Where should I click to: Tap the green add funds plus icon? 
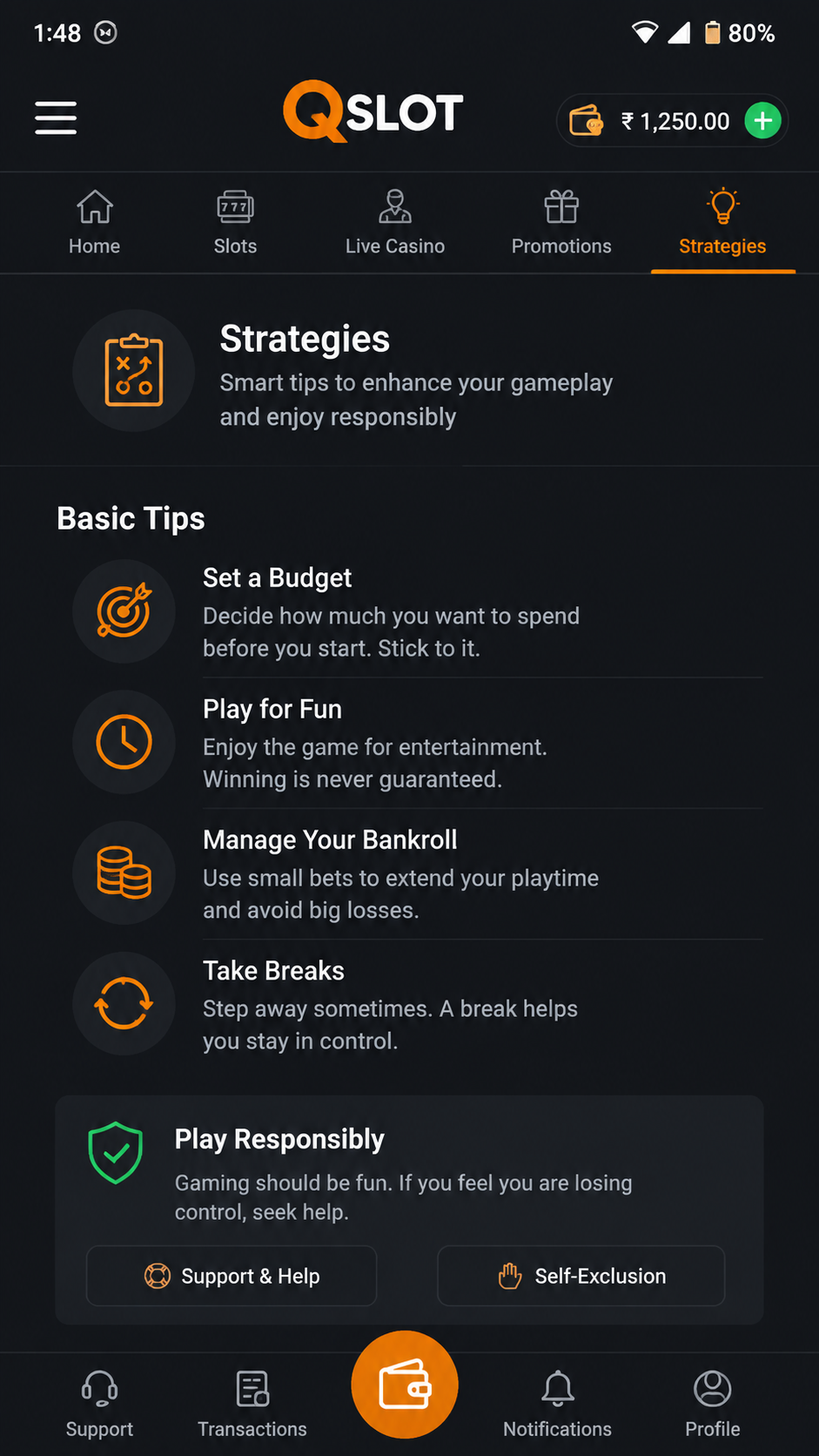point(763,120)
